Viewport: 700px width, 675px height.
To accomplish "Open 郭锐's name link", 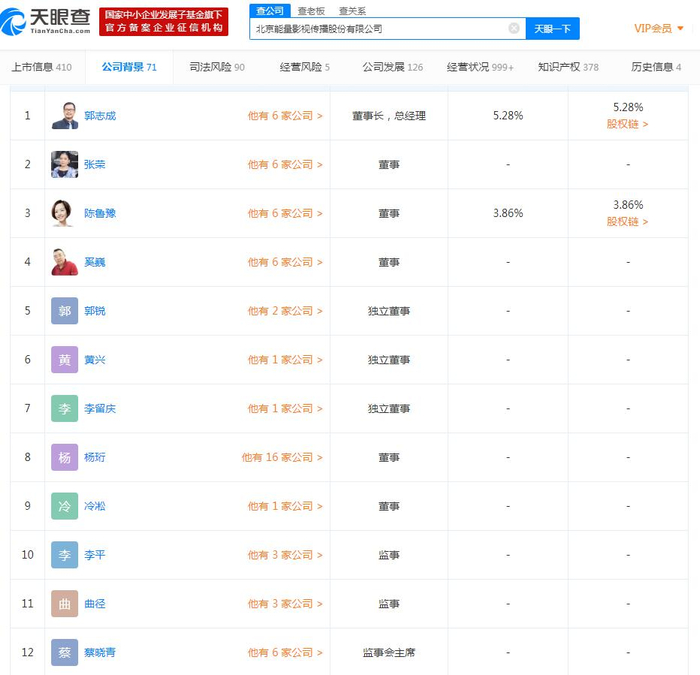I will pos(95,311).
